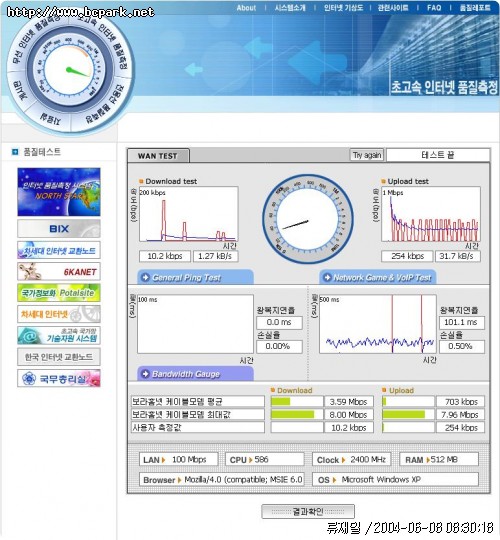Click the 품질테스트 sidebar heading
The image size is (500, 540).
42,152
